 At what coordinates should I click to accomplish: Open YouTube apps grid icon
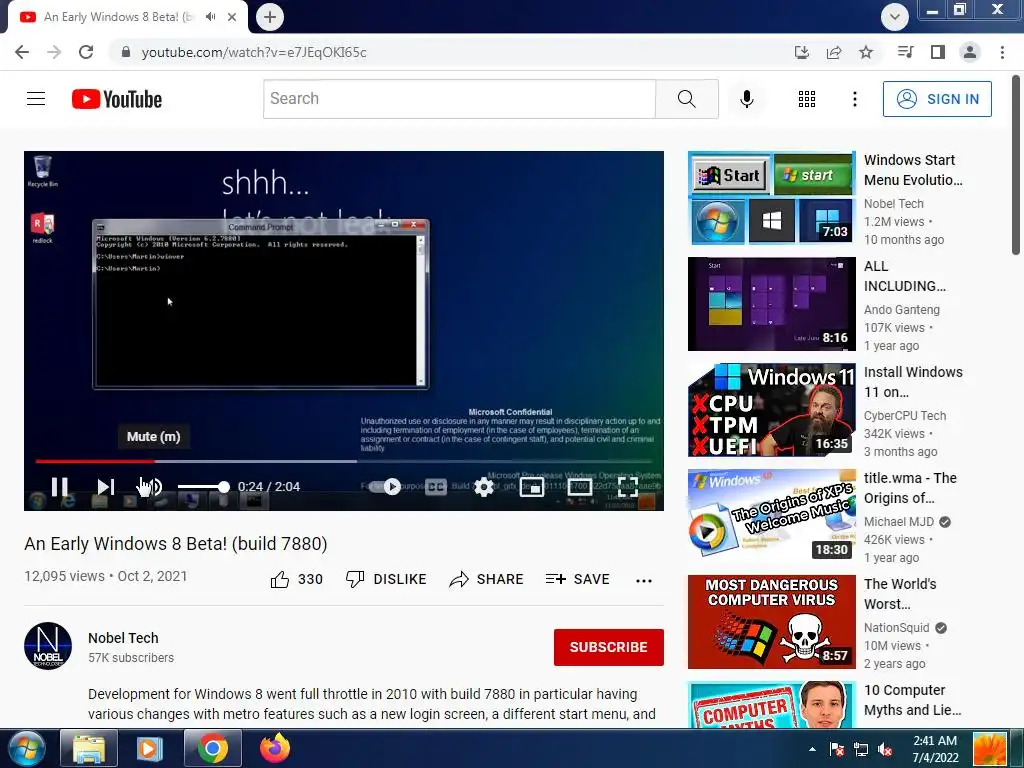(x=807, y=99)
